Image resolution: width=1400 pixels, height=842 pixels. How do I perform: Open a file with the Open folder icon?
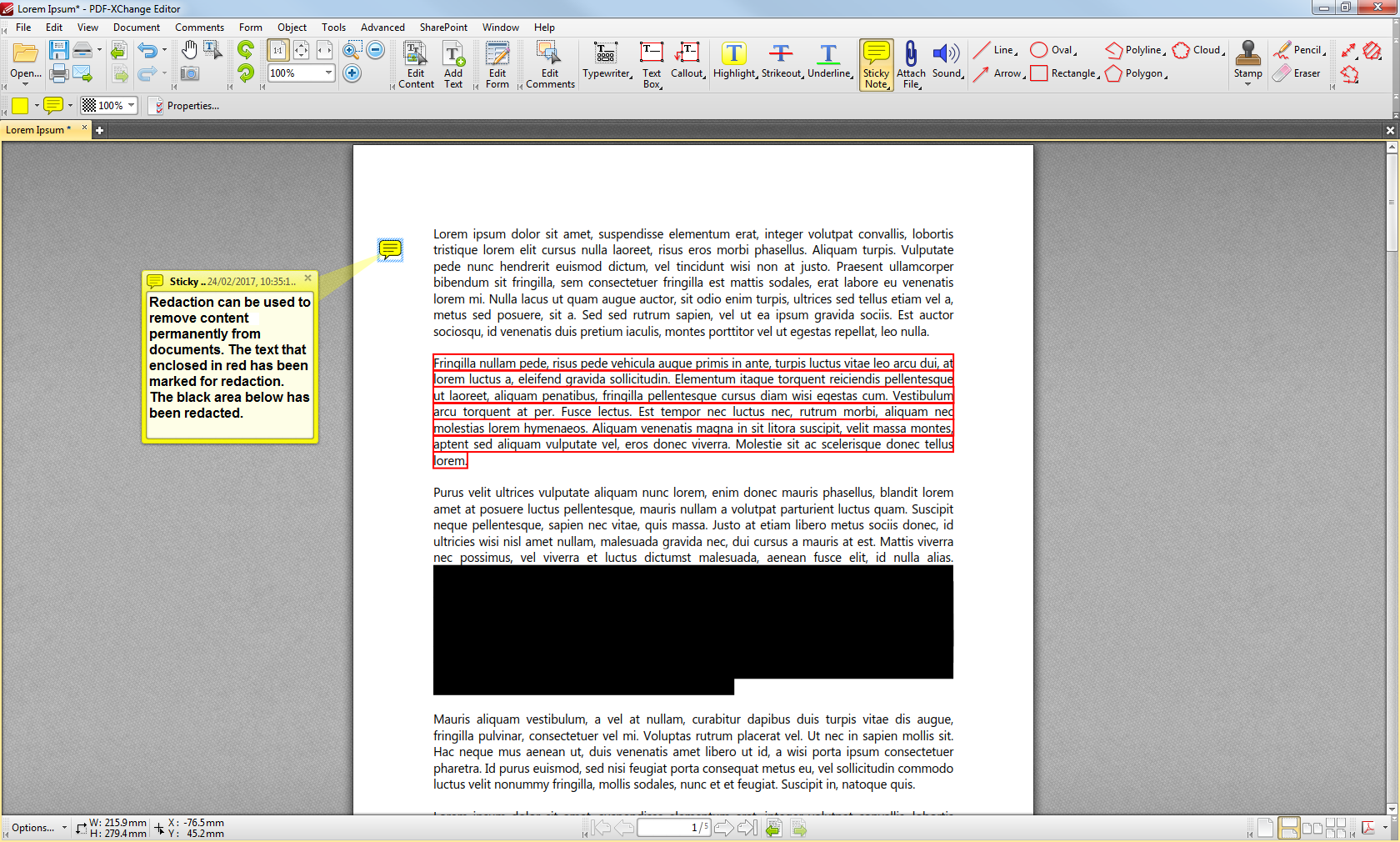point(25,53)
